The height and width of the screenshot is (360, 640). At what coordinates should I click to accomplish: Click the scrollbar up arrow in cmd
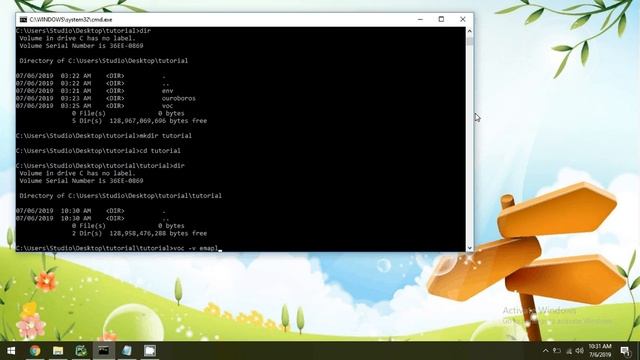pos(469,31)
